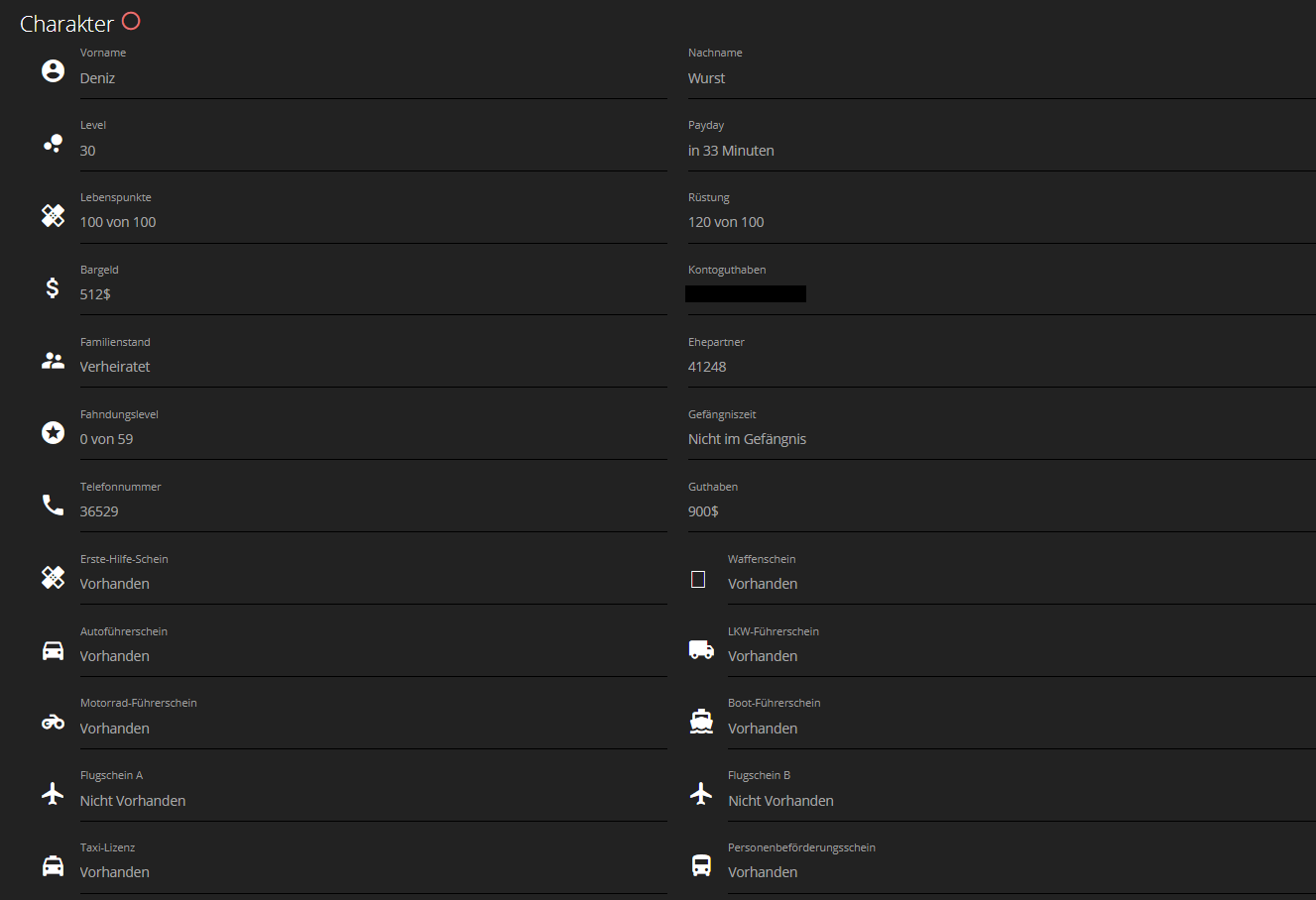
Task: Click the phone icon beside Telefonnummer
Action: 53,505
